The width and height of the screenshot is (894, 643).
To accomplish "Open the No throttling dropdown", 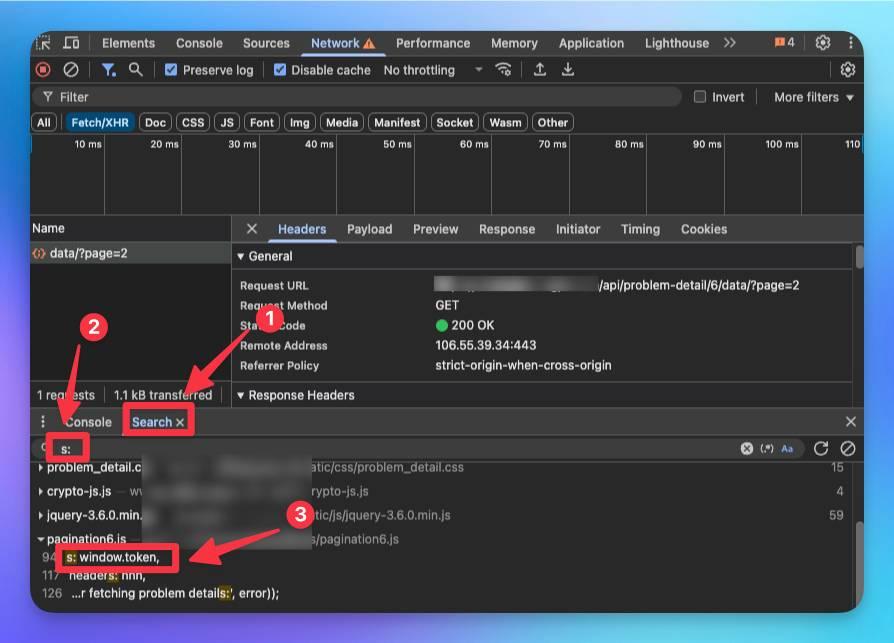I will (x=433, y=70).
